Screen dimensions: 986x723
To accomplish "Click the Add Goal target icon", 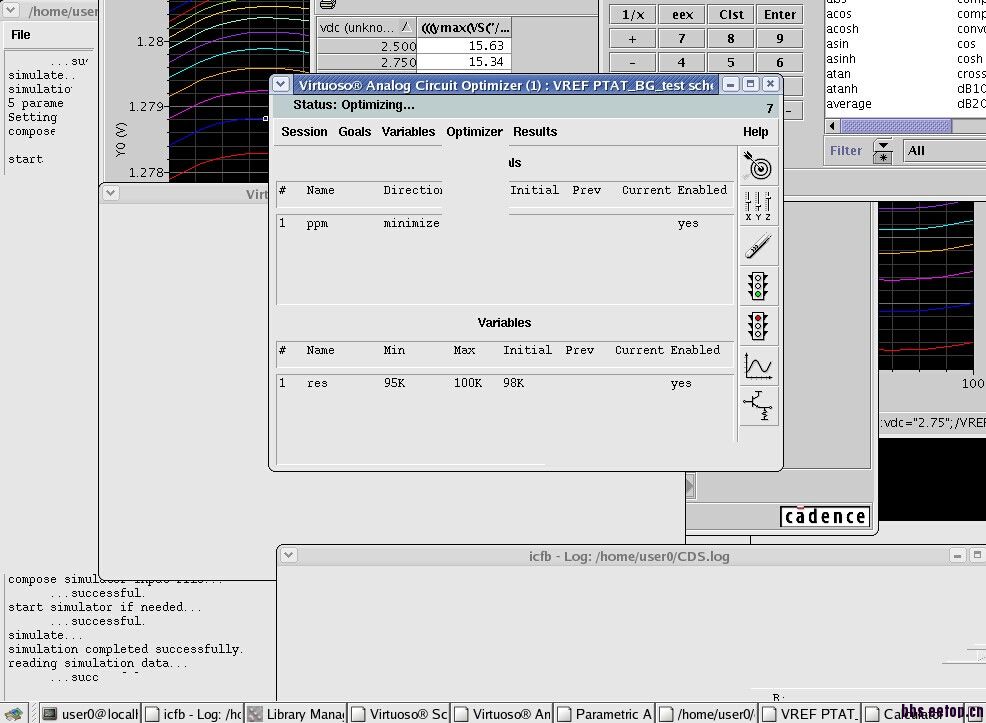I will click(758, 167).
